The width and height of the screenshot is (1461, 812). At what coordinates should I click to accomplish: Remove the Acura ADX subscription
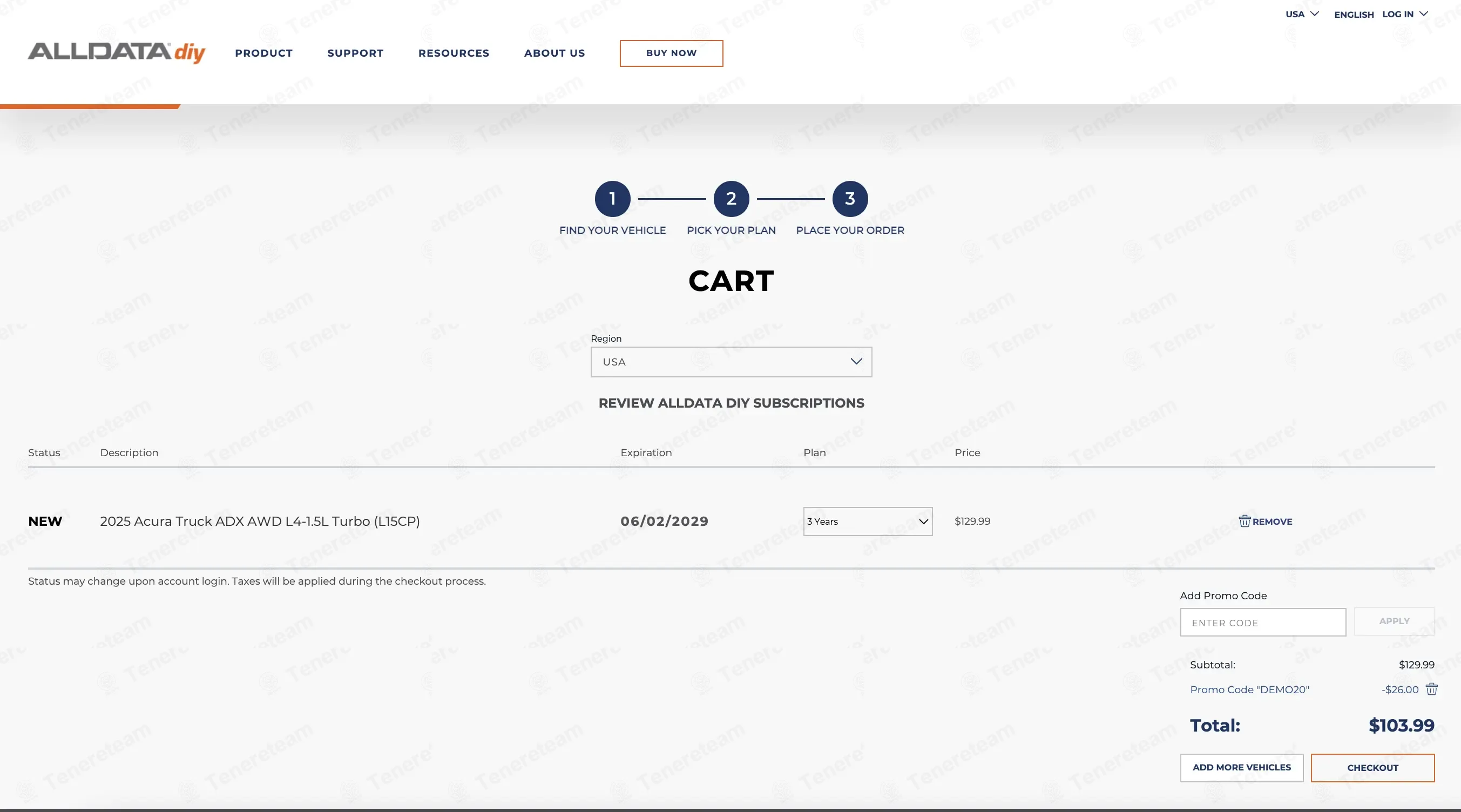(x=1266, y=521)
